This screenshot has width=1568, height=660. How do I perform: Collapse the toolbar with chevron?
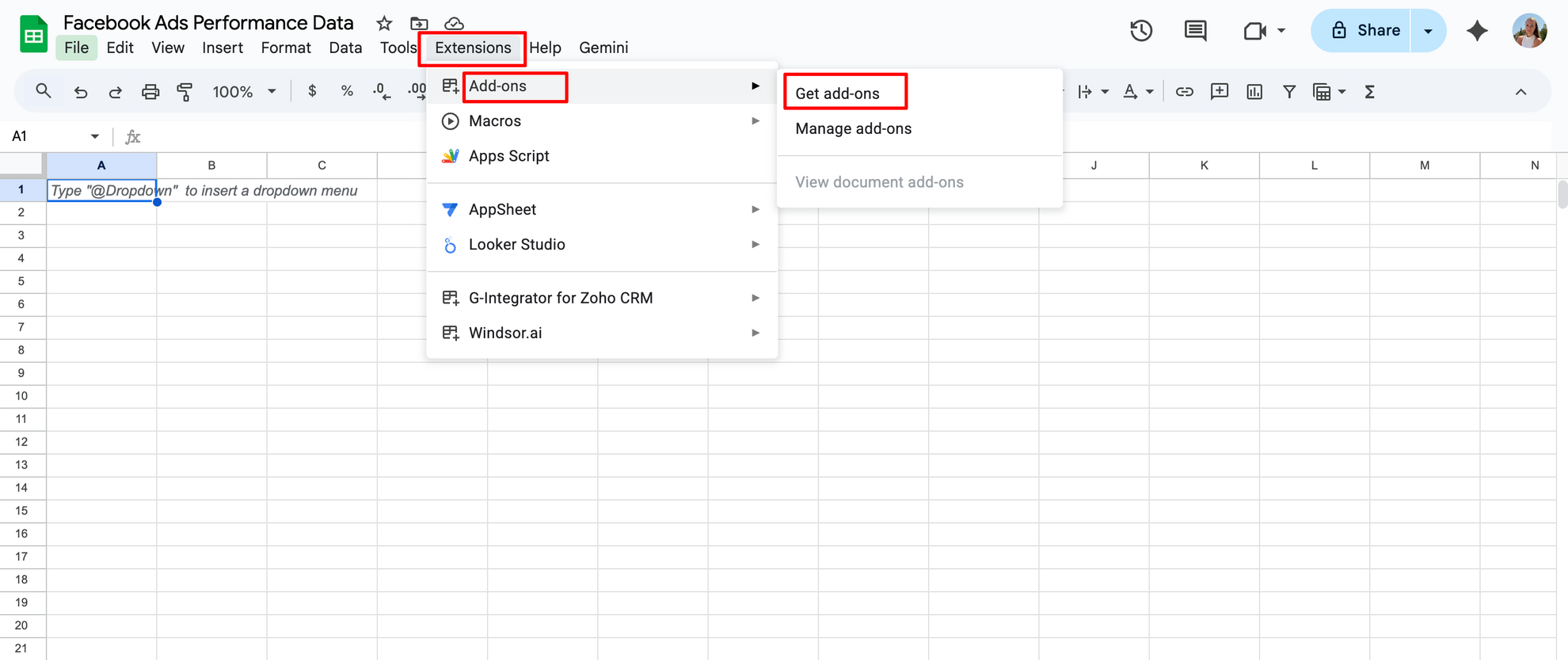1520,92
